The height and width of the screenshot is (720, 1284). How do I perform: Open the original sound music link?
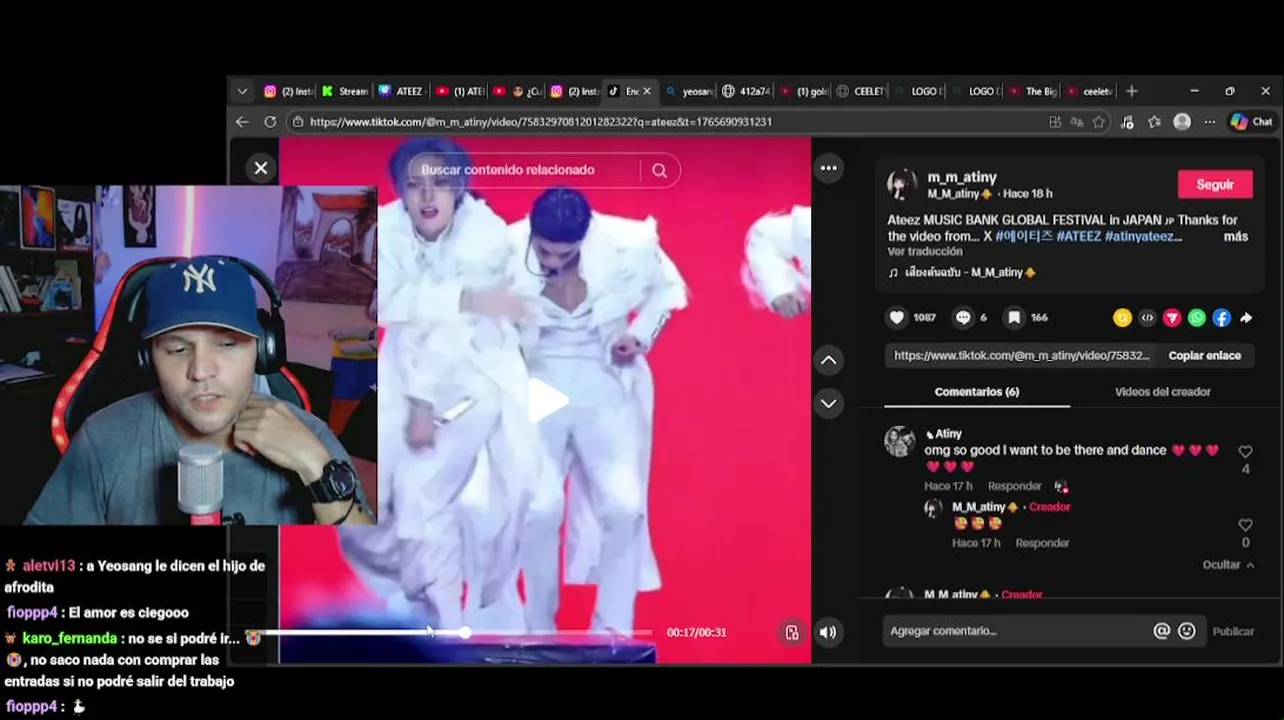[x=962, y=272]
